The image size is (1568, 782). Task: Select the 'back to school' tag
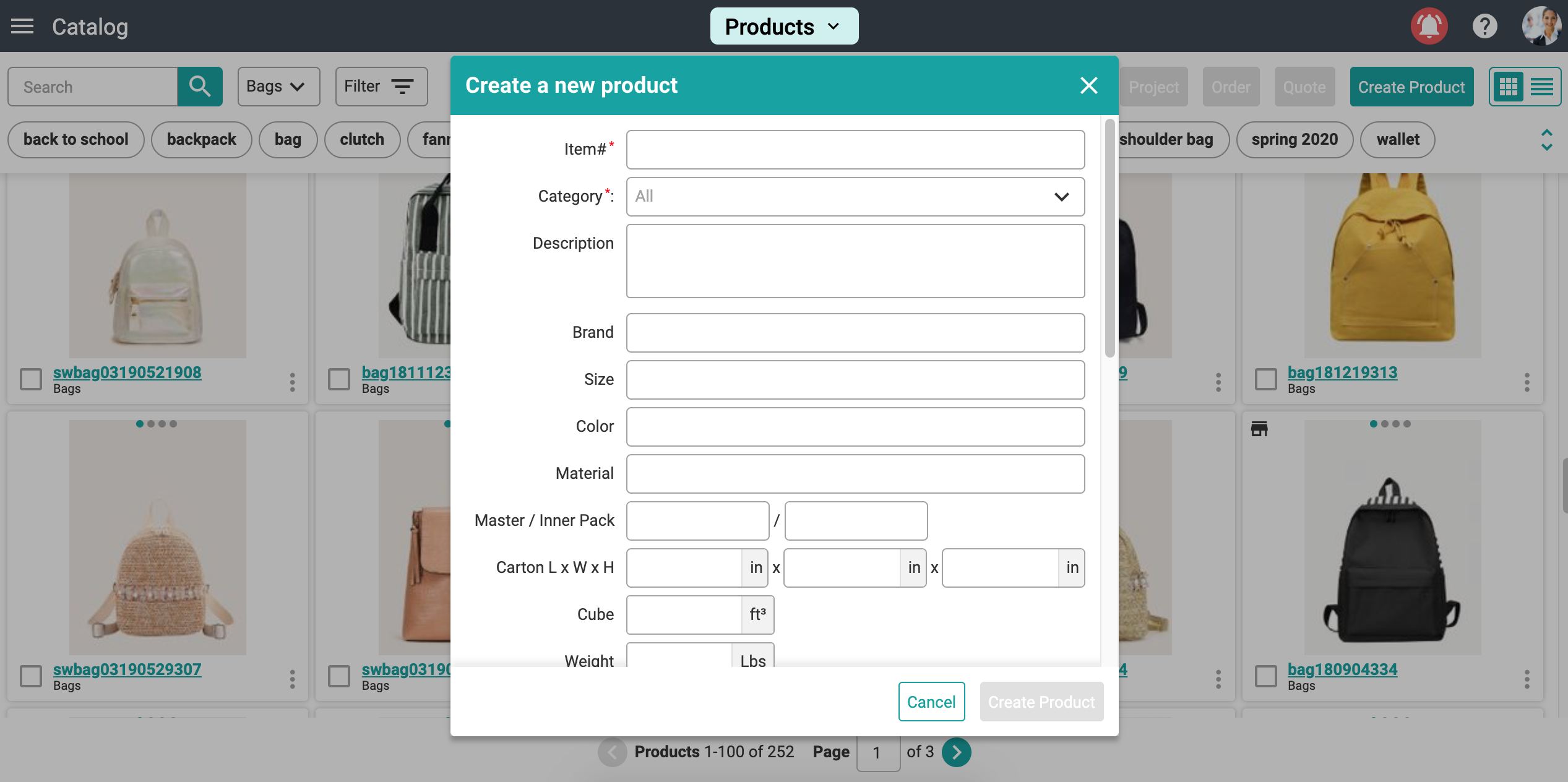(x=76, y=140)
